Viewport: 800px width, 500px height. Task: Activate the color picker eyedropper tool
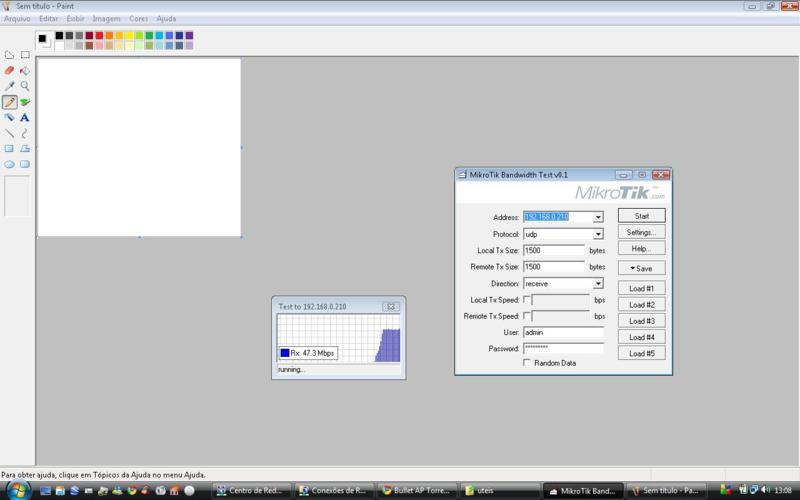click(9, 86)
